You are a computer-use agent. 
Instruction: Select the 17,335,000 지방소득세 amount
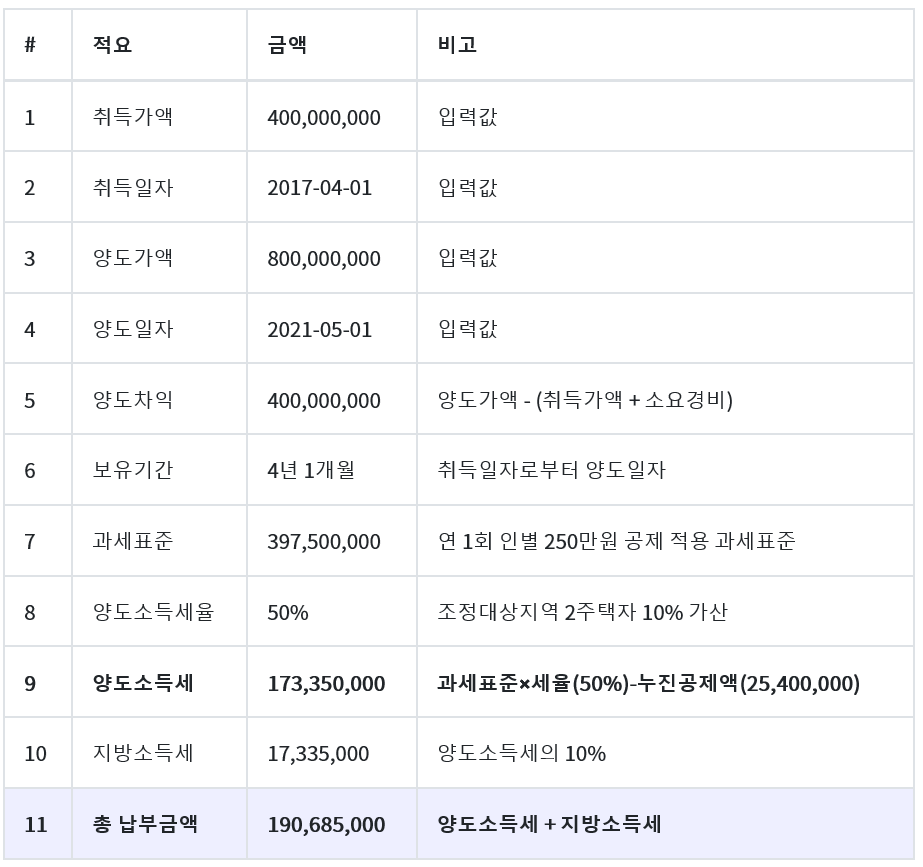318,754
